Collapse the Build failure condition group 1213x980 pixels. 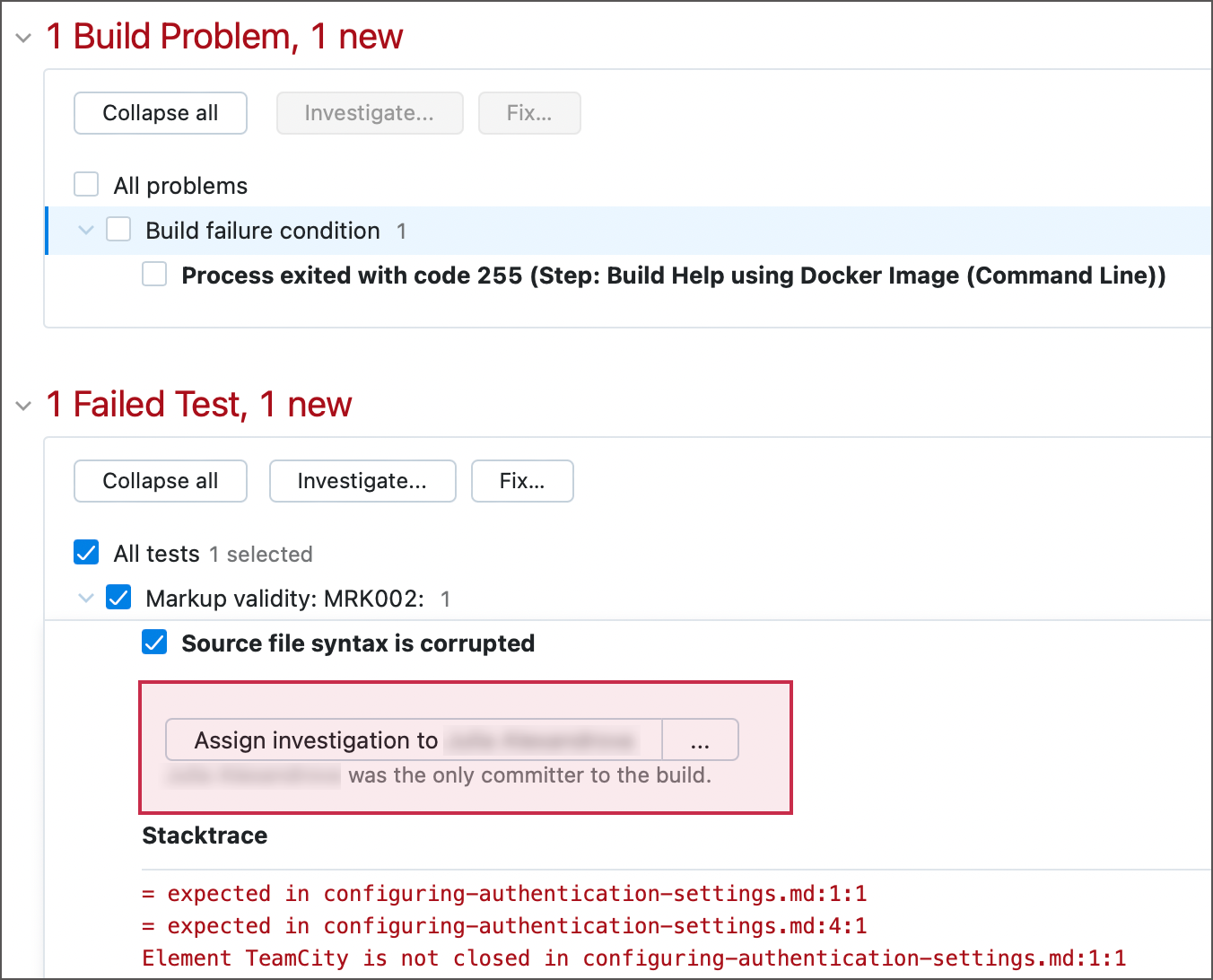85,230
